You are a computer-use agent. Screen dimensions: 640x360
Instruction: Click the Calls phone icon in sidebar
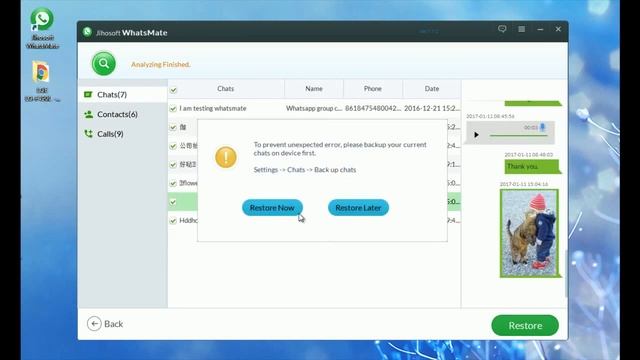[88, 133]
